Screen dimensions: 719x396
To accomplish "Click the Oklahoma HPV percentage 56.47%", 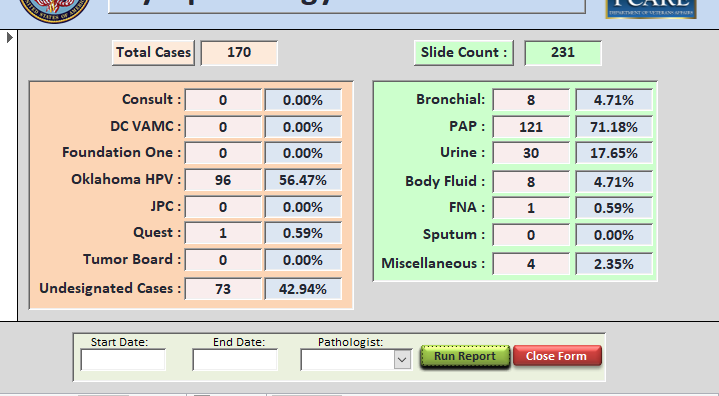I will pos(303,180).
